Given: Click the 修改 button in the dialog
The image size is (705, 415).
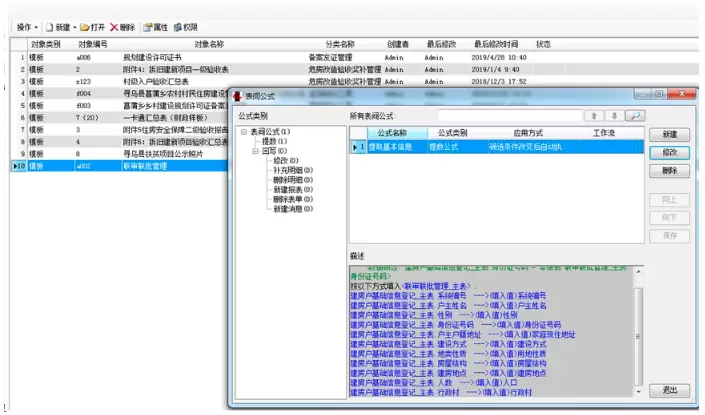Looking at the screenshot, I should coord(669,152).
